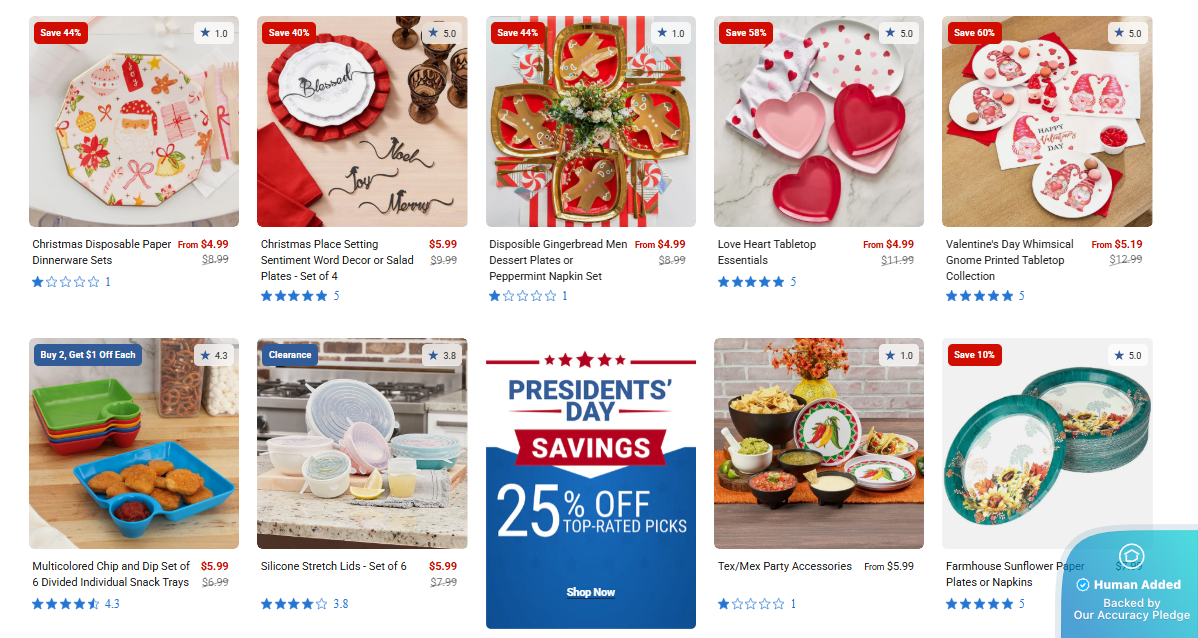The height and width of the screenshot is (638, 1198).
Task: Open Multicolored Chip and Dip Set title
Action: click(111, 574)
